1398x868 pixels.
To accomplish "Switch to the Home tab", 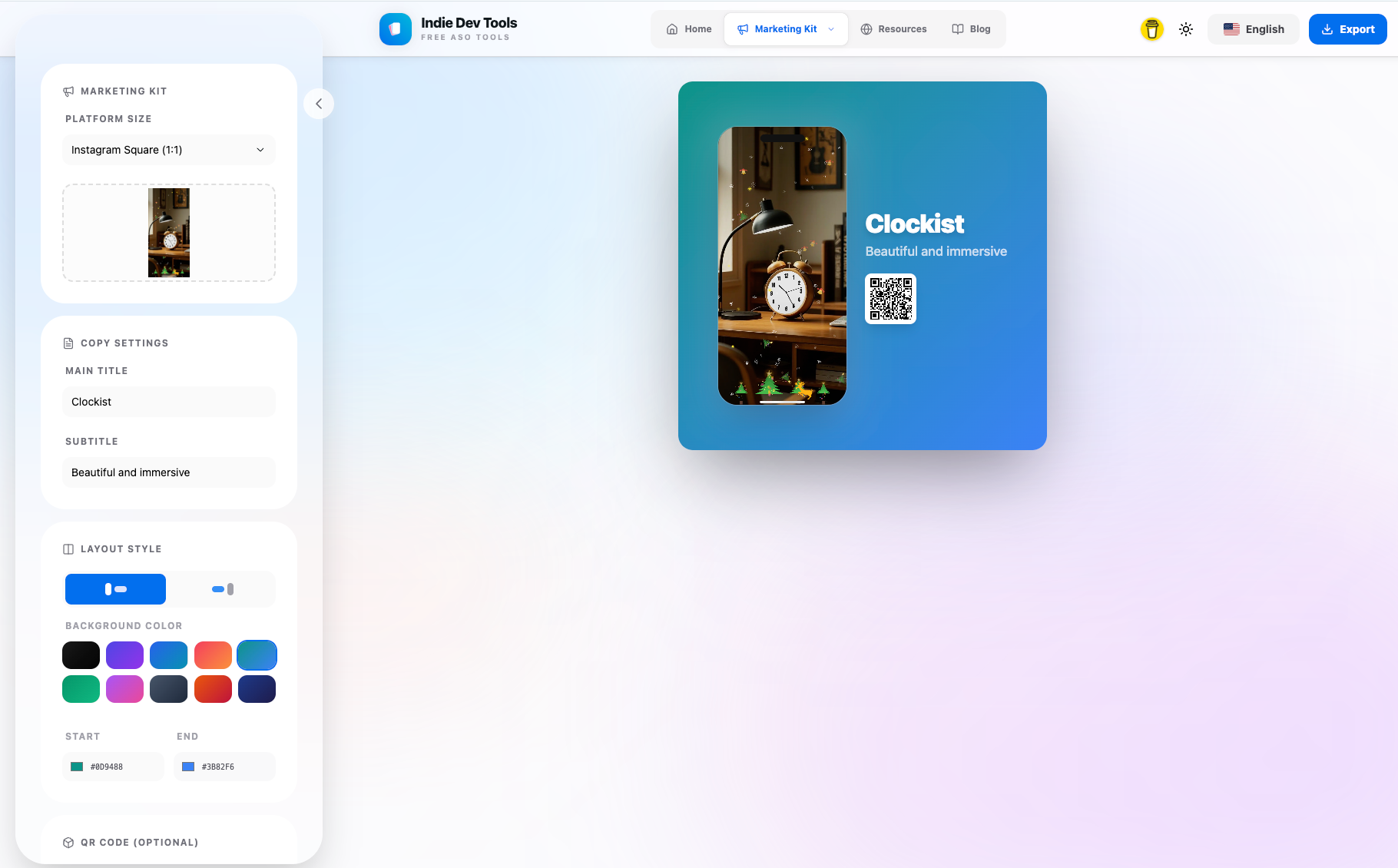I will [x=688, y=28].
